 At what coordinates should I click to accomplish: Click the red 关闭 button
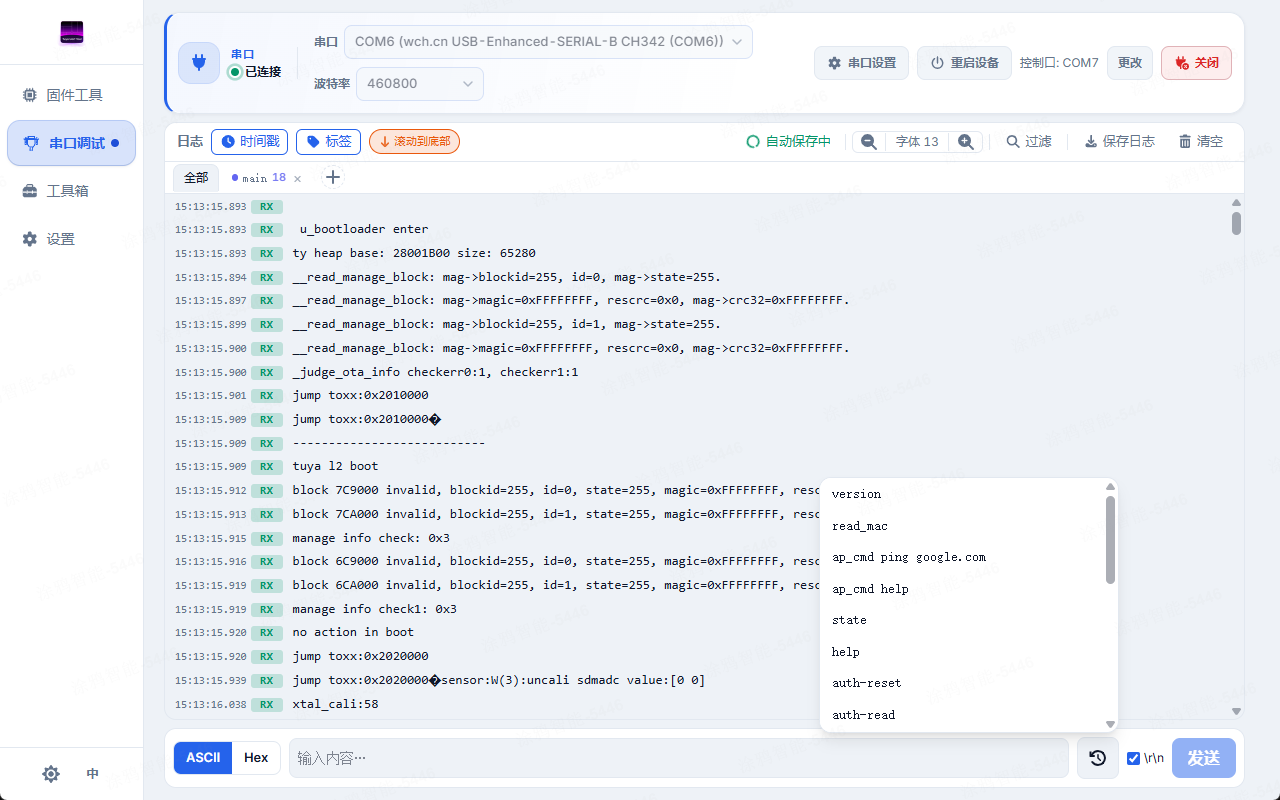coord(1196,63)
